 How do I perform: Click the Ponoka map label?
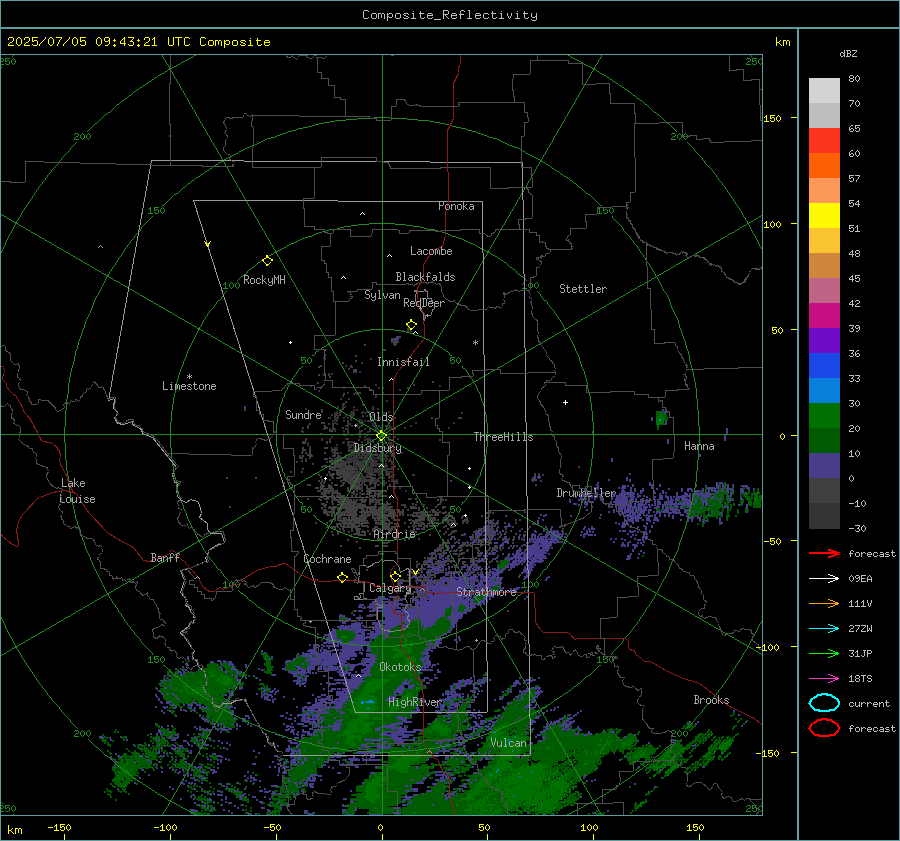pos(456,206)
